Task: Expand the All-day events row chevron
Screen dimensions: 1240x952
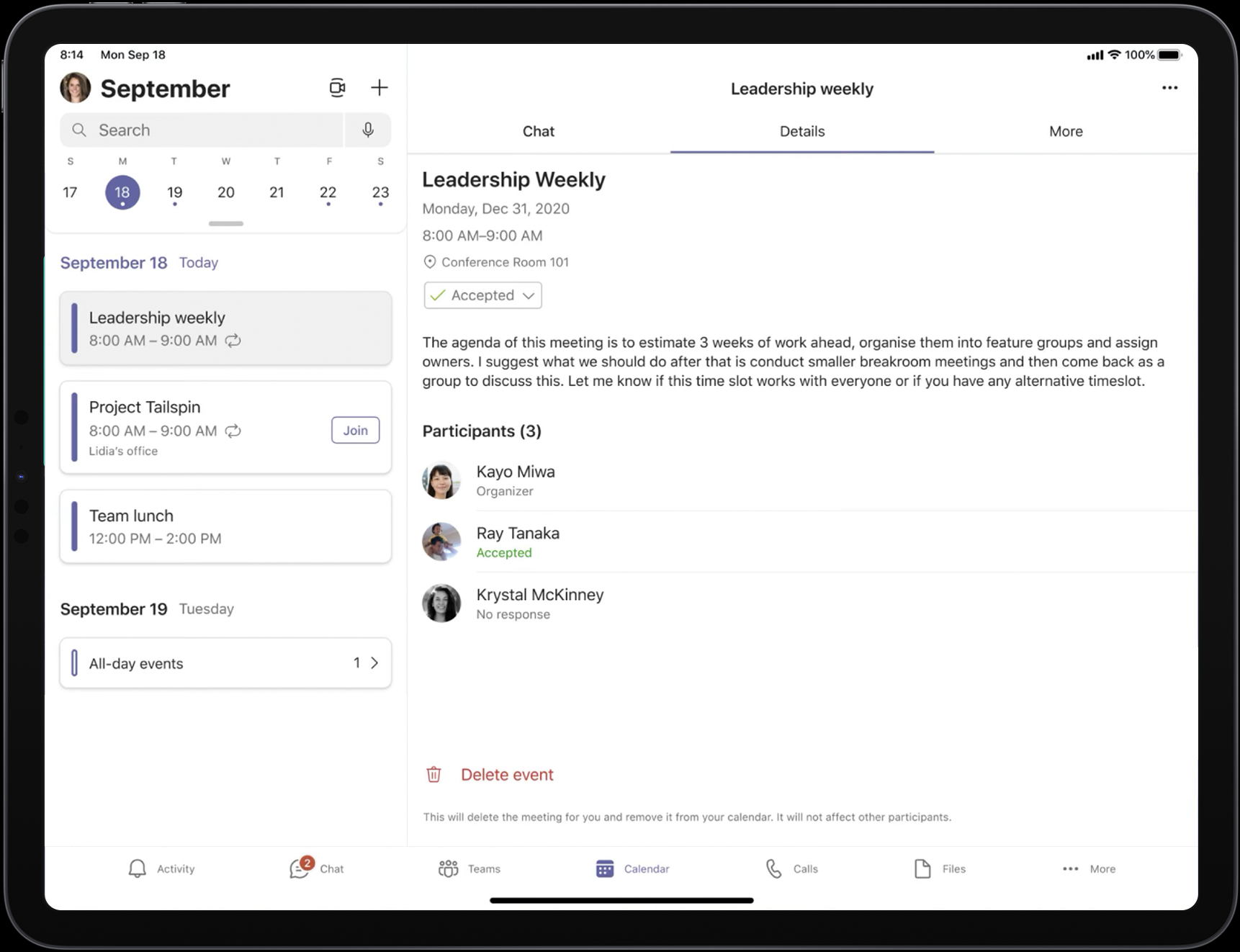Action: tap(374, 663)
